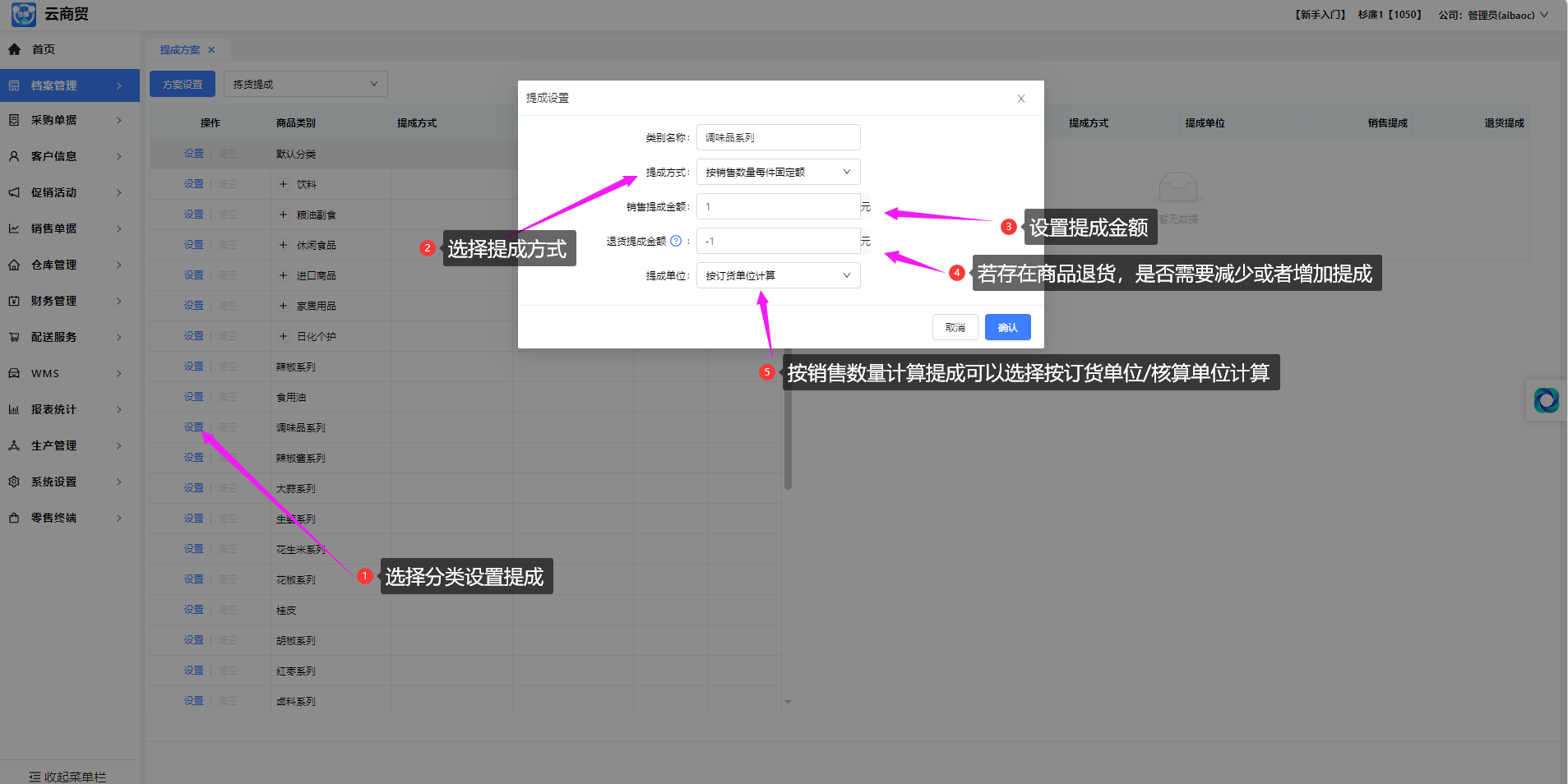Expand the 系统设置 menu chevron
The height and width of the screenshot is (784, 1568).
click(119, 482)
